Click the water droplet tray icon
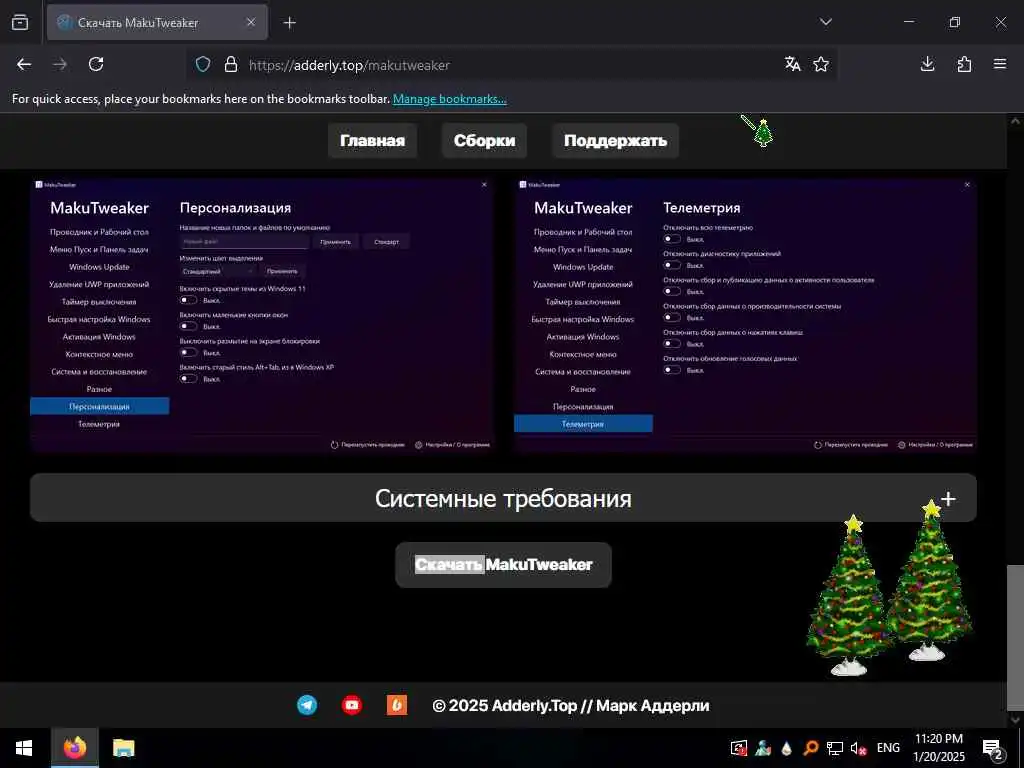Image resolution: width=1024 pixels, height=768 pixels. pos(786,748)
